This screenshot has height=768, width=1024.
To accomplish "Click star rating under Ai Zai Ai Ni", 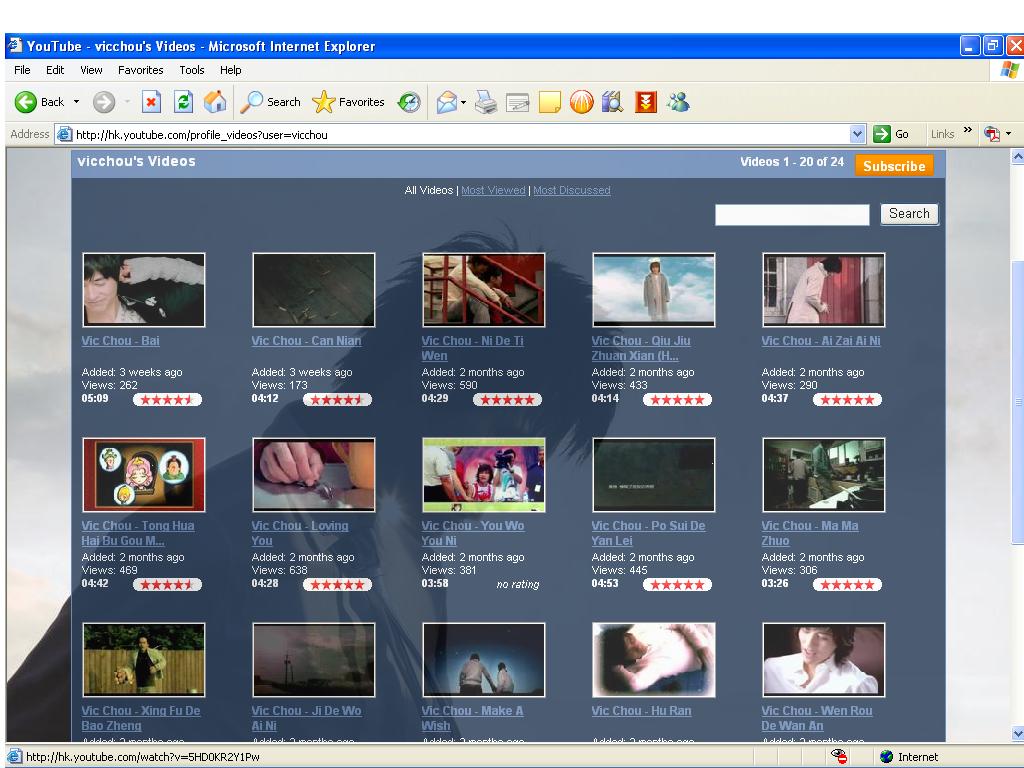I will click(847, 400).
